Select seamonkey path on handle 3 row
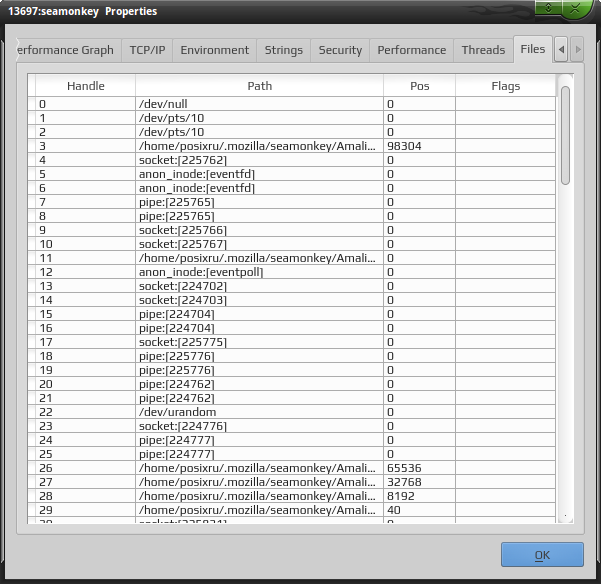This screenshot has height=584, width=601. coord(257,146)
